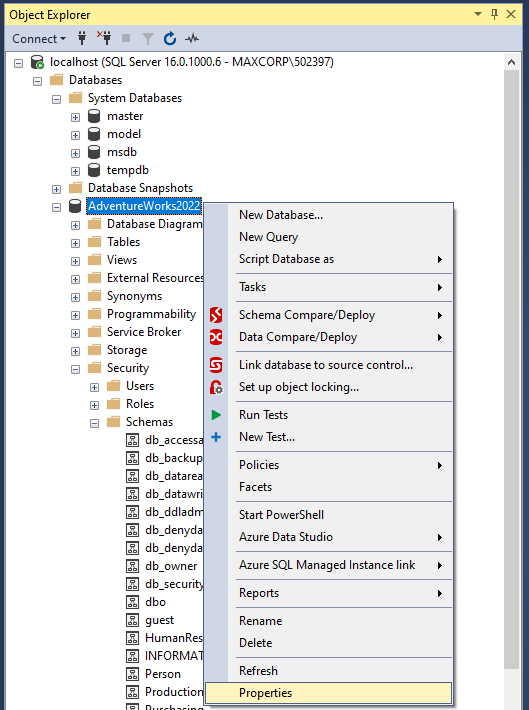Click the AdventureWorks2022 database cylinder icon
Viewport: 529px width, 710px height.
[75, 206]
